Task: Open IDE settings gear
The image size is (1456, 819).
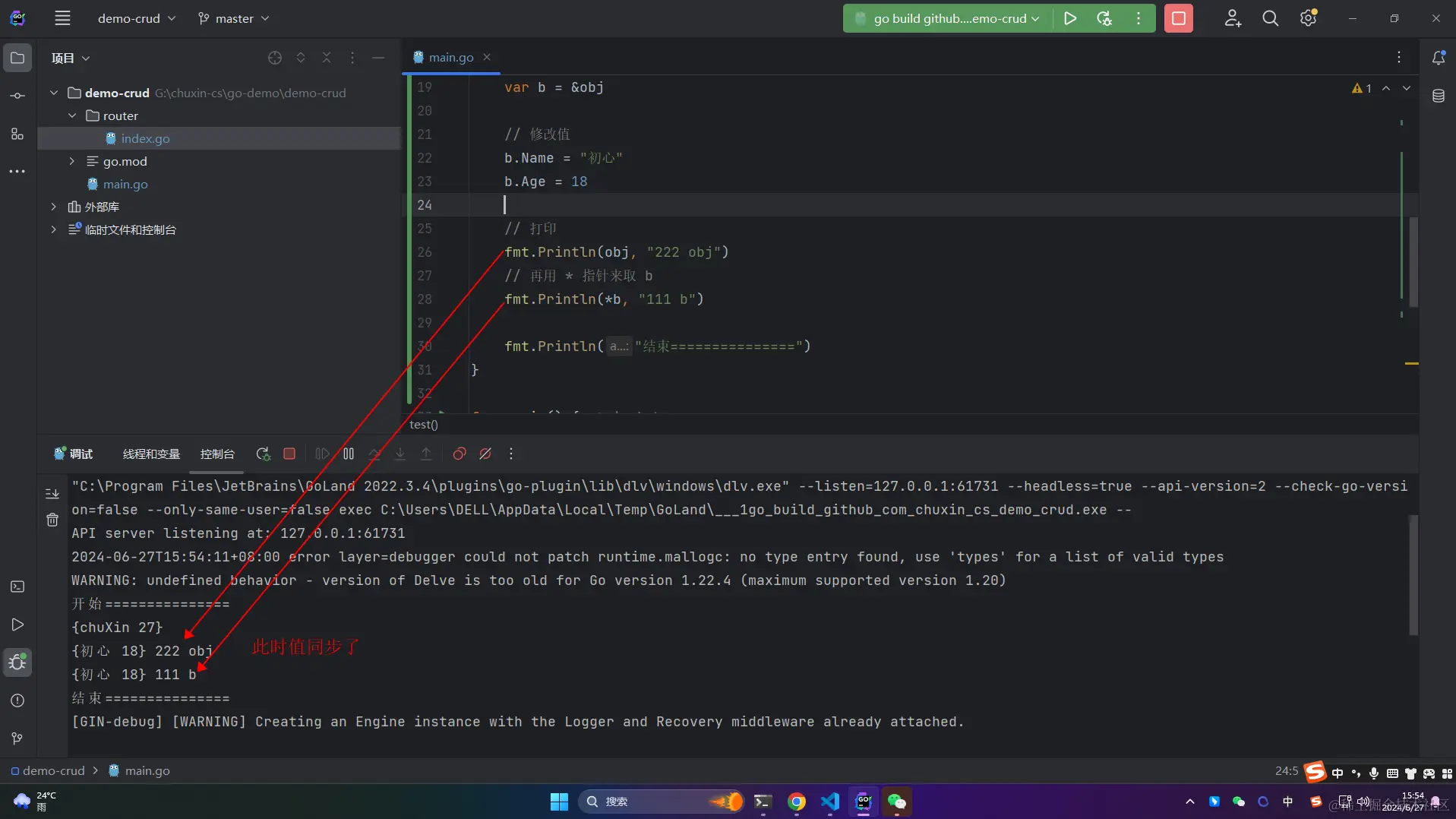Action: click(x=1308, y=18)
